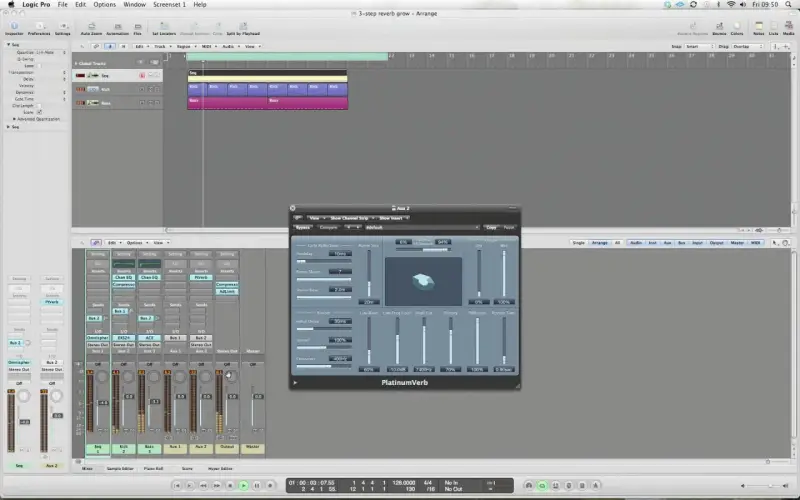Open the plugin preset dropdown
The width and height of the screenshot is (800, 500).
pos(422,228)
